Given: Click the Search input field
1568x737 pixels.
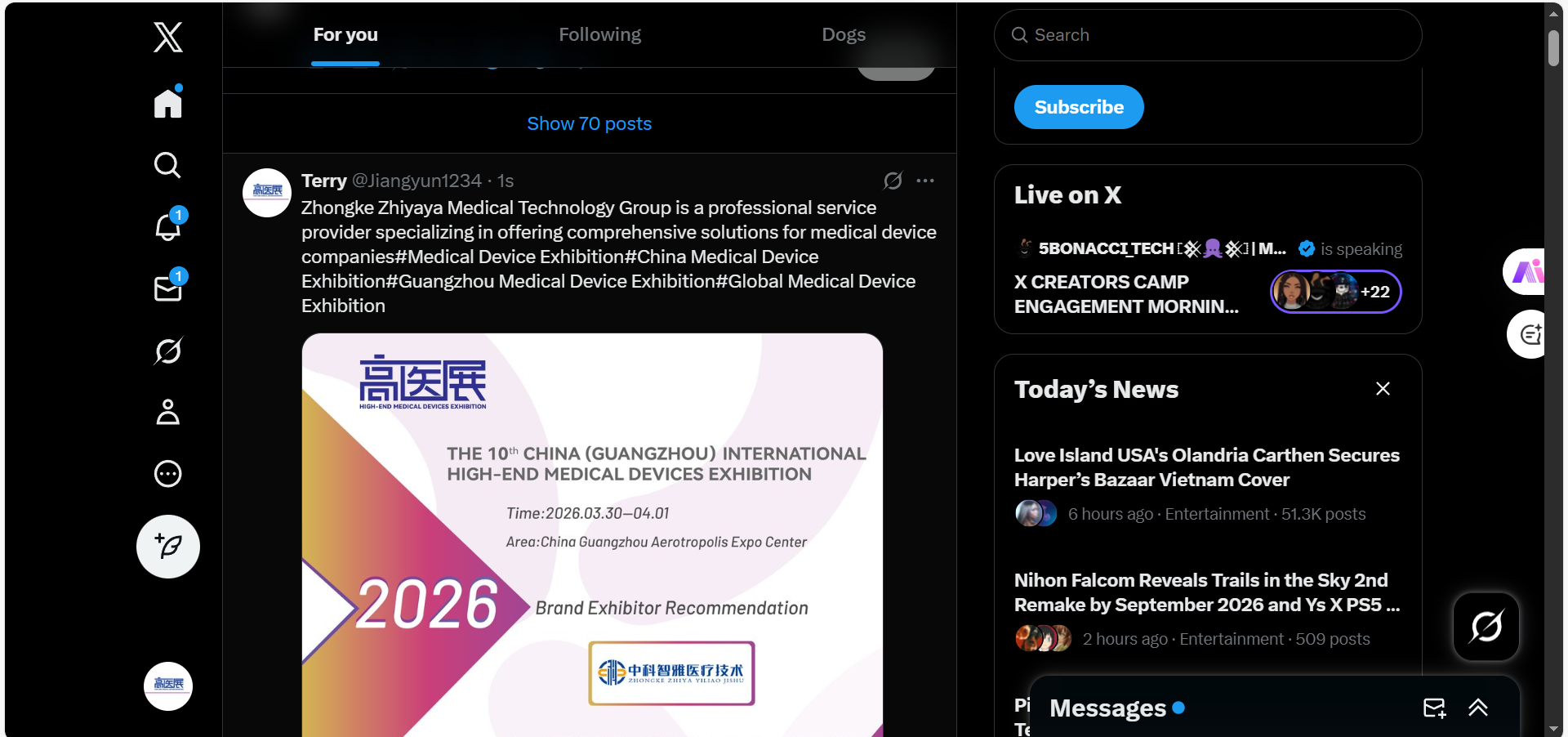Looking at the screenshot, I should [1209, 35].
